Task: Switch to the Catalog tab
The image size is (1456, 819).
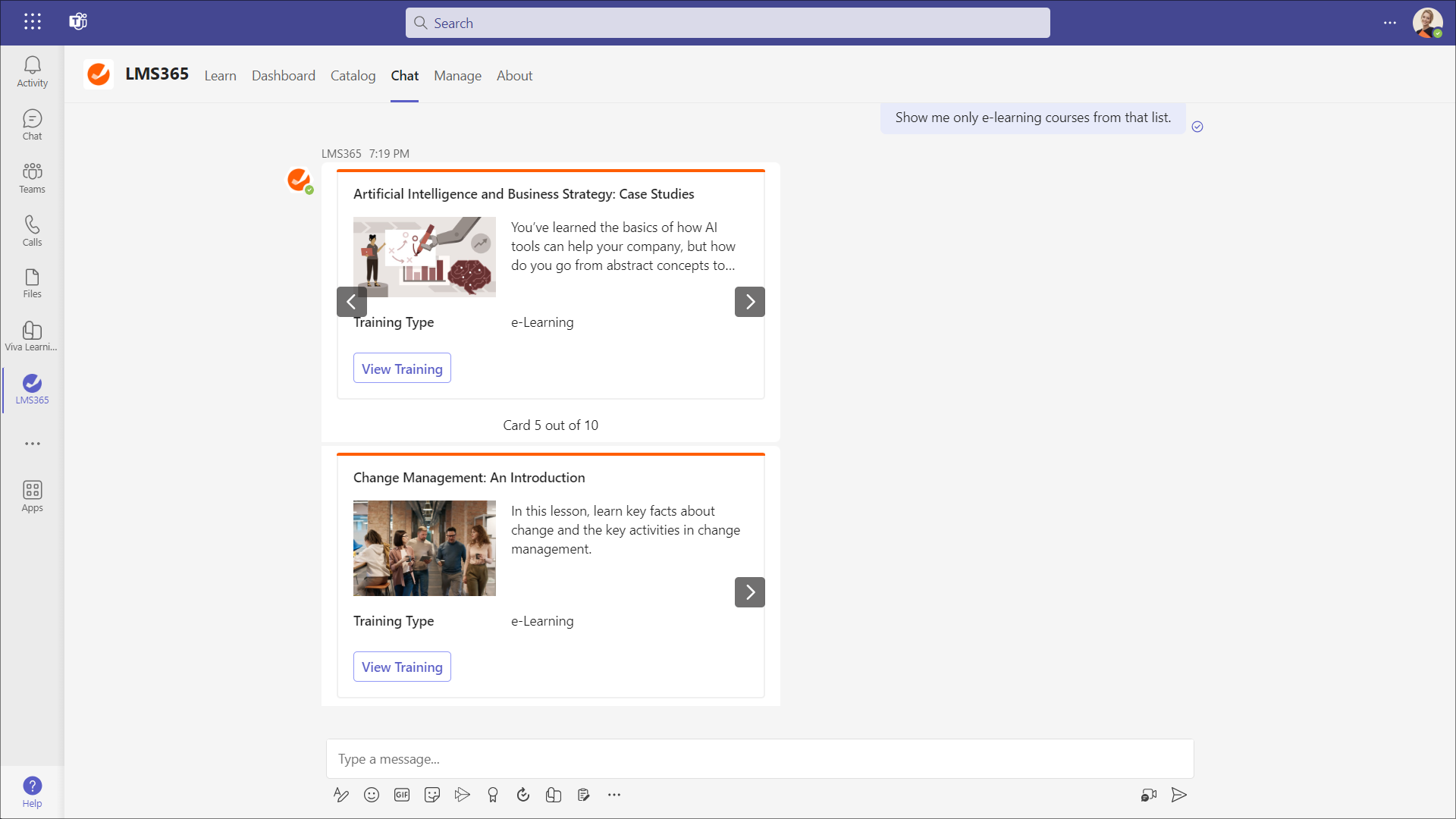Action: tap(353, 76)
